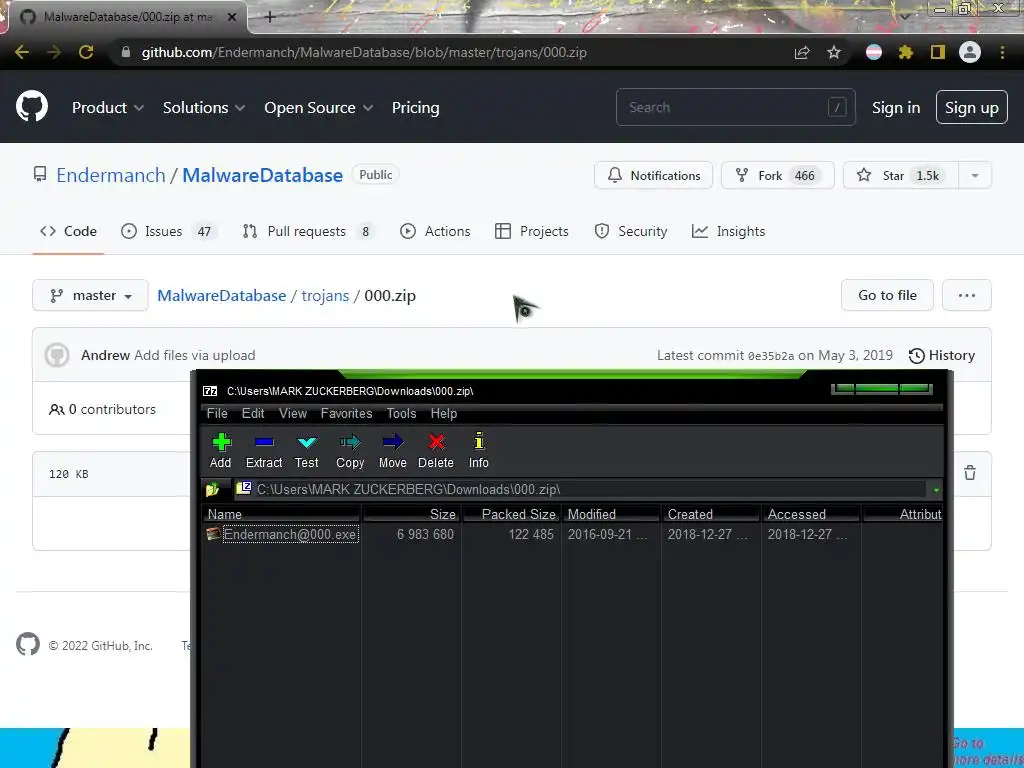Click the Sign in link
This screenshot has width=1024, height=768.
pos(896,108)
